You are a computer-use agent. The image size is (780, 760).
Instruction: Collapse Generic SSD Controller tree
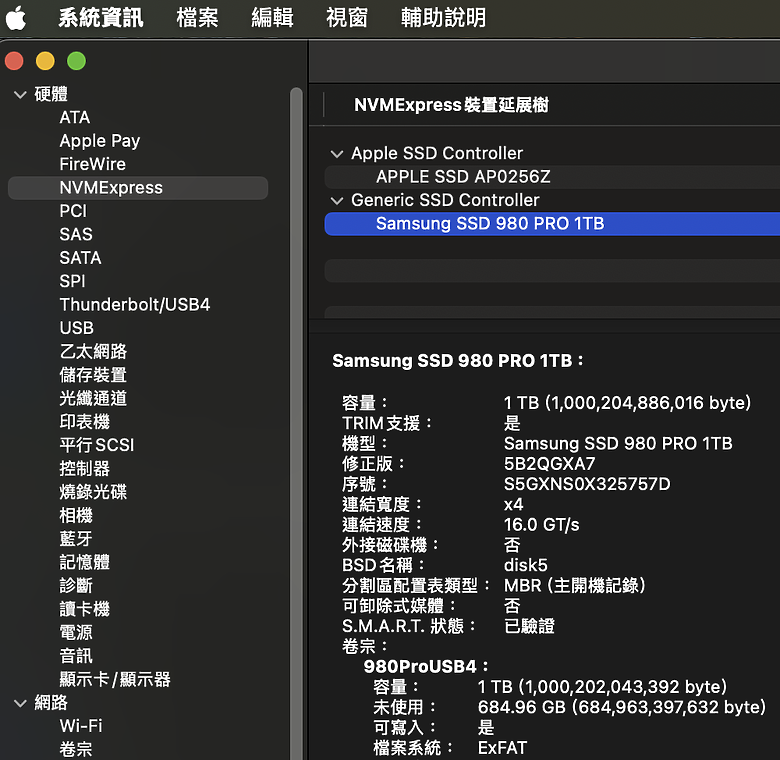337,201
